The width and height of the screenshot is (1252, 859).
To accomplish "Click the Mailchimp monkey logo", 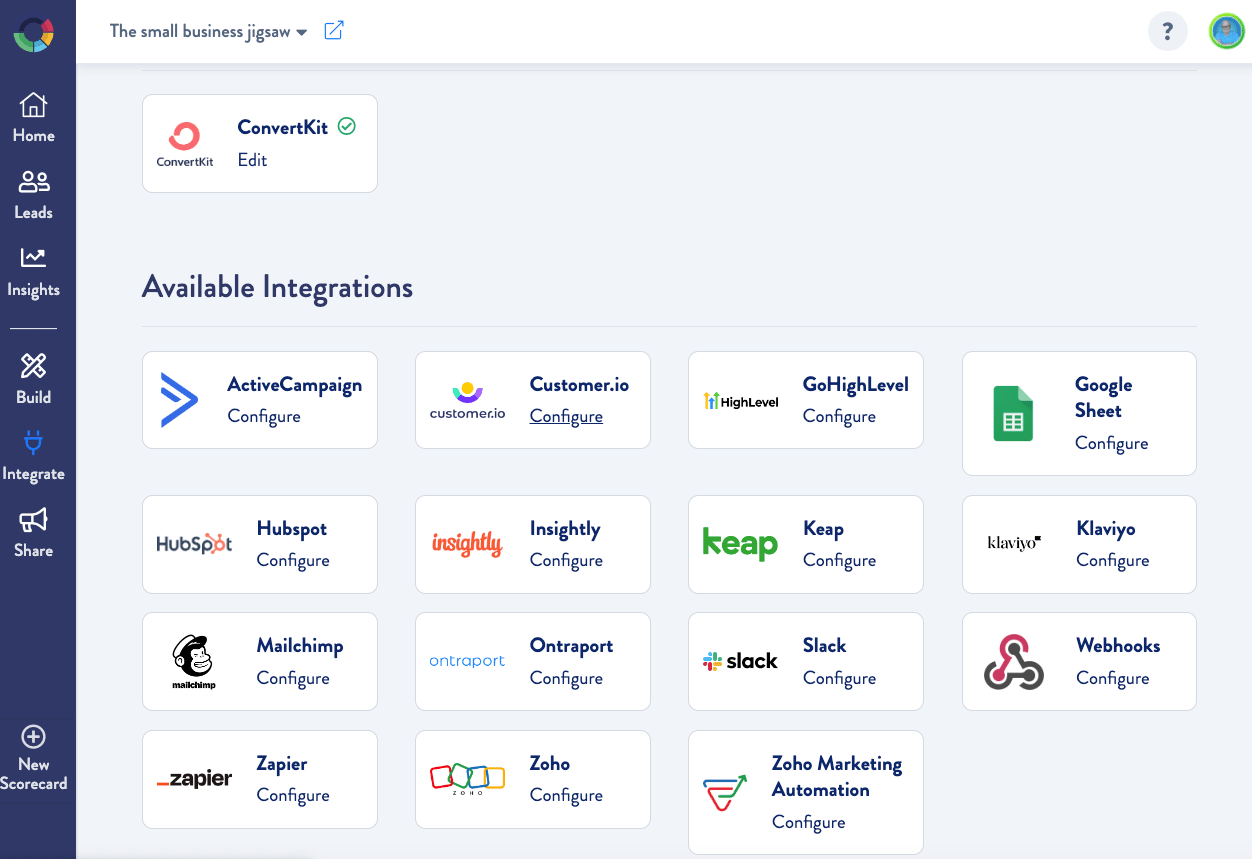I will (194, 661).
